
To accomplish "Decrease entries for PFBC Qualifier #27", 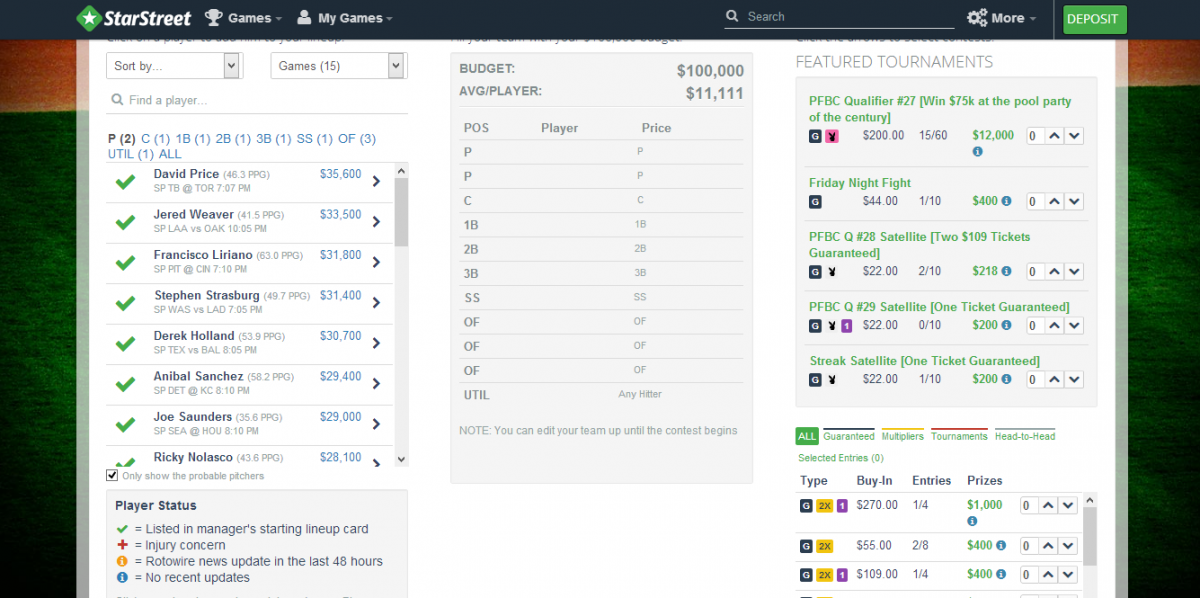I will point(1074,136).
